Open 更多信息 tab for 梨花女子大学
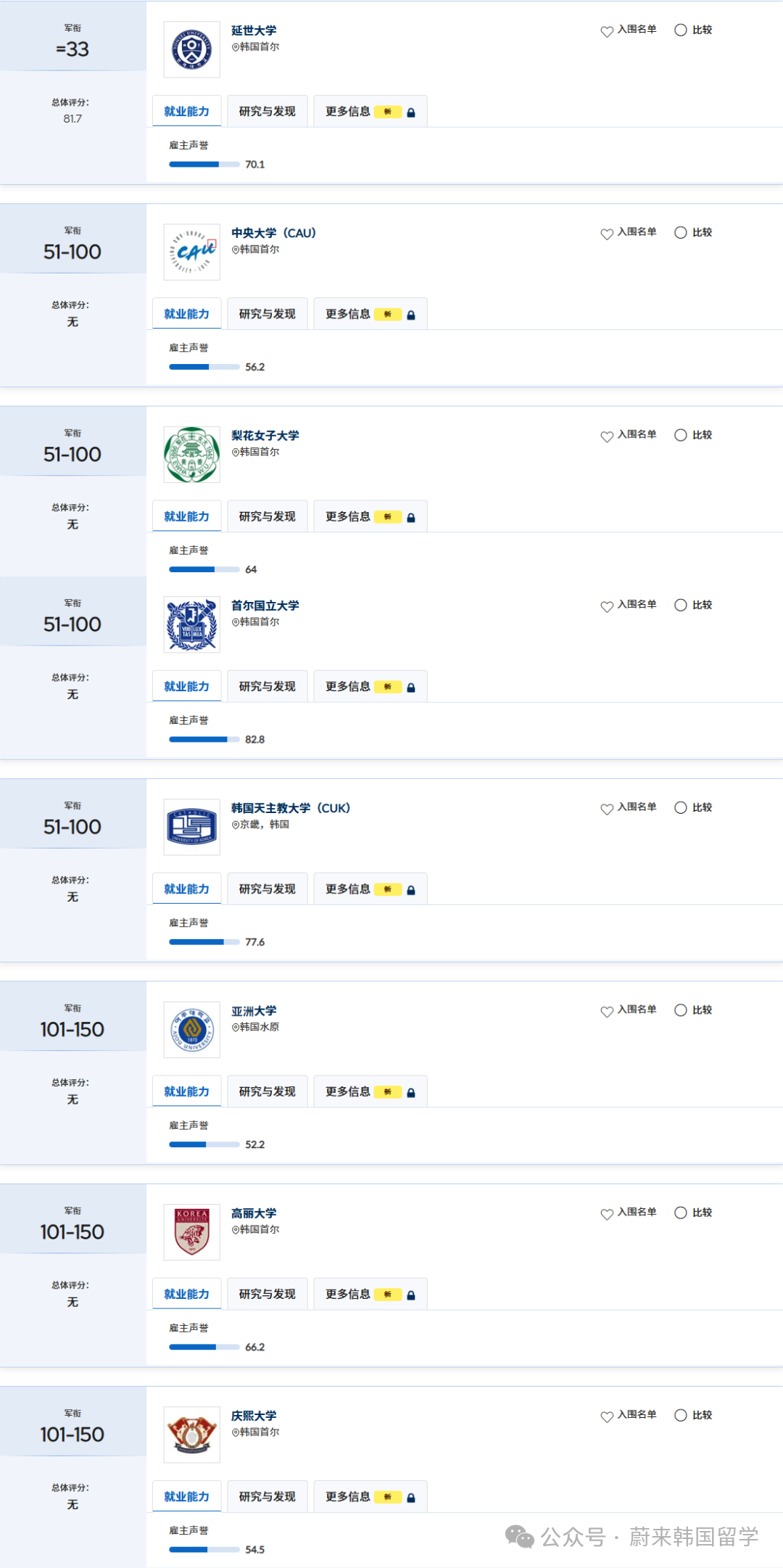This screenshot has height=1568, width=783. pyautogui.click(x=348, y=516)
